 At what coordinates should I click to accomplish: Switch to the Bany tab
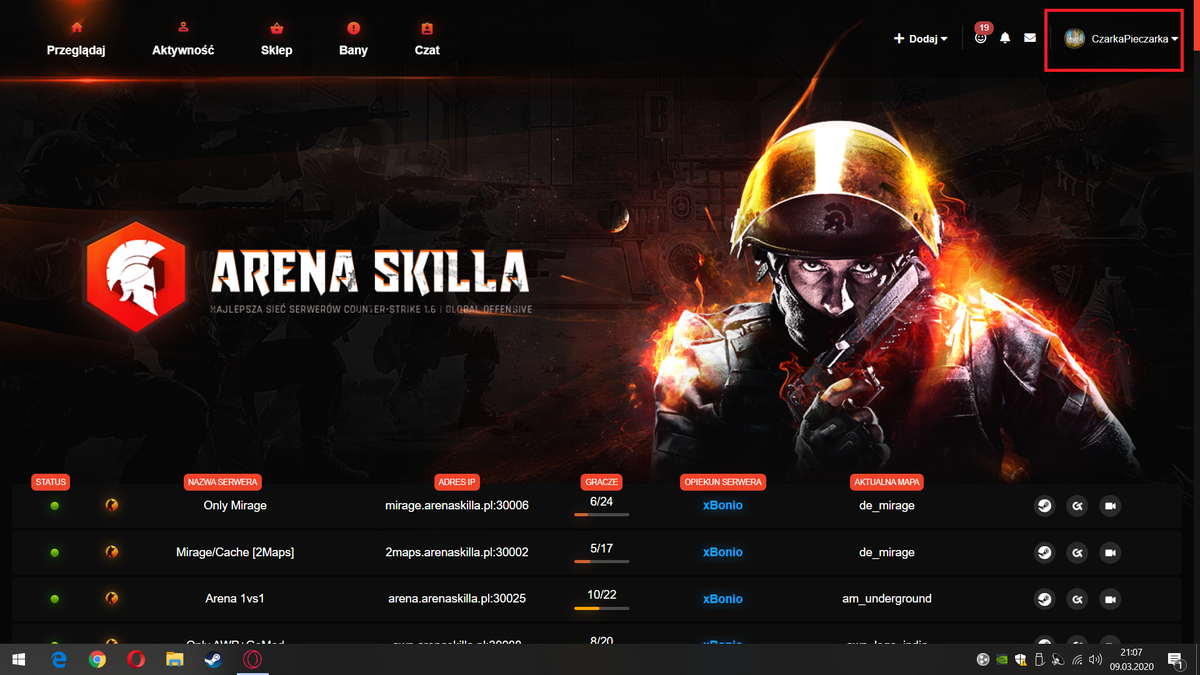(x=353, y=40)
